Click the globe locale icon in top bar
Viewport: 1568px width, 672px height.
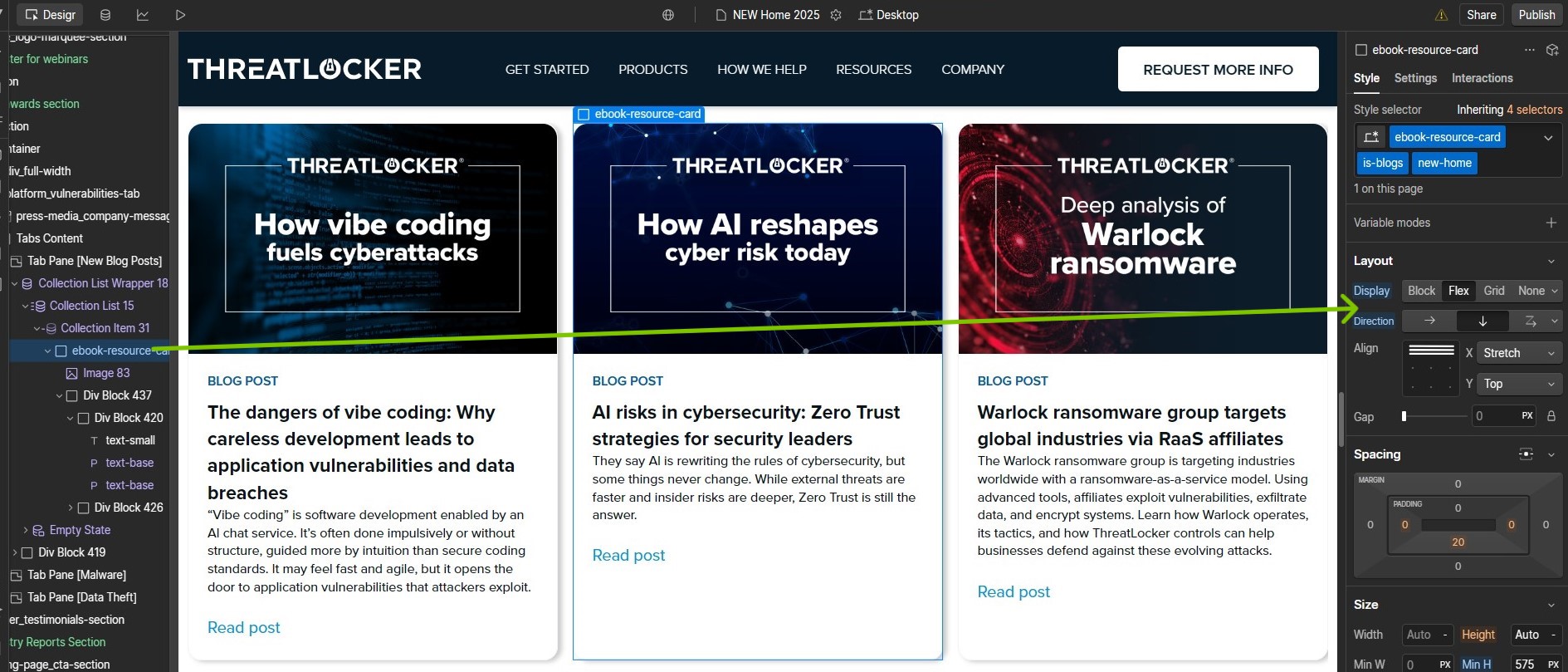point(668,15)
